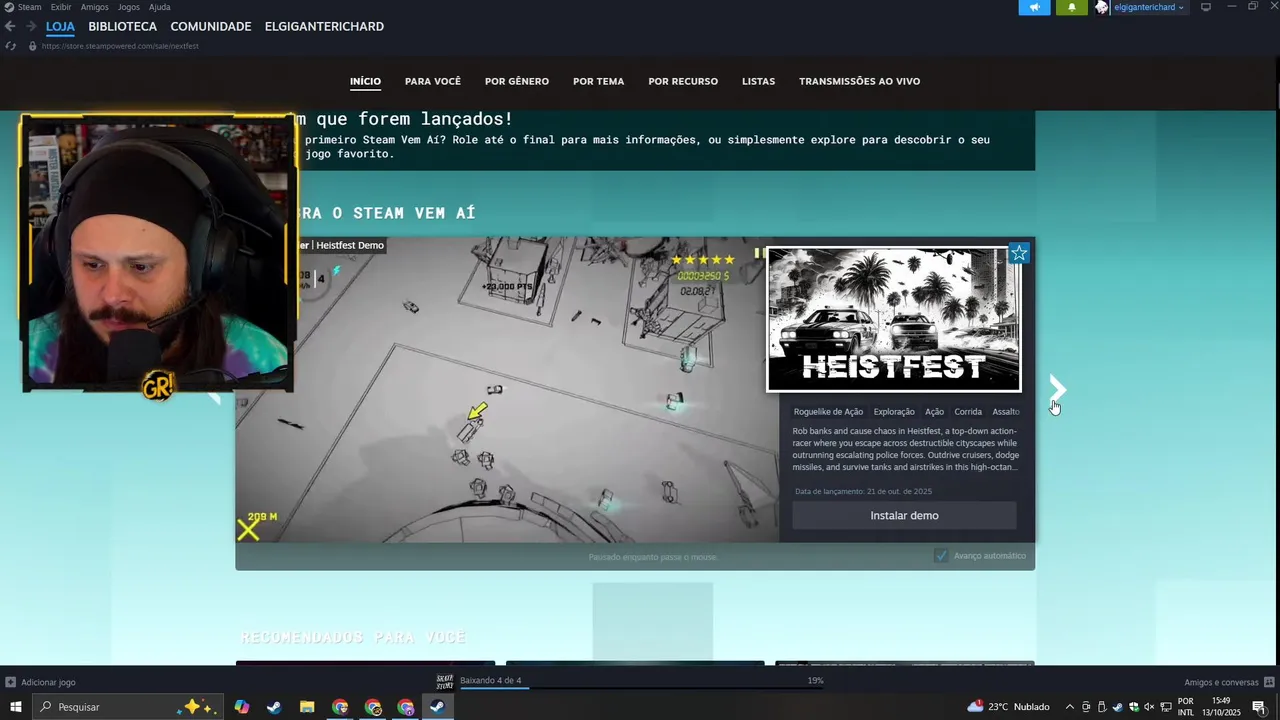Click the elgiganterichard profile avatar
The image size is (1280, 720).
(x=1102, y=7)
